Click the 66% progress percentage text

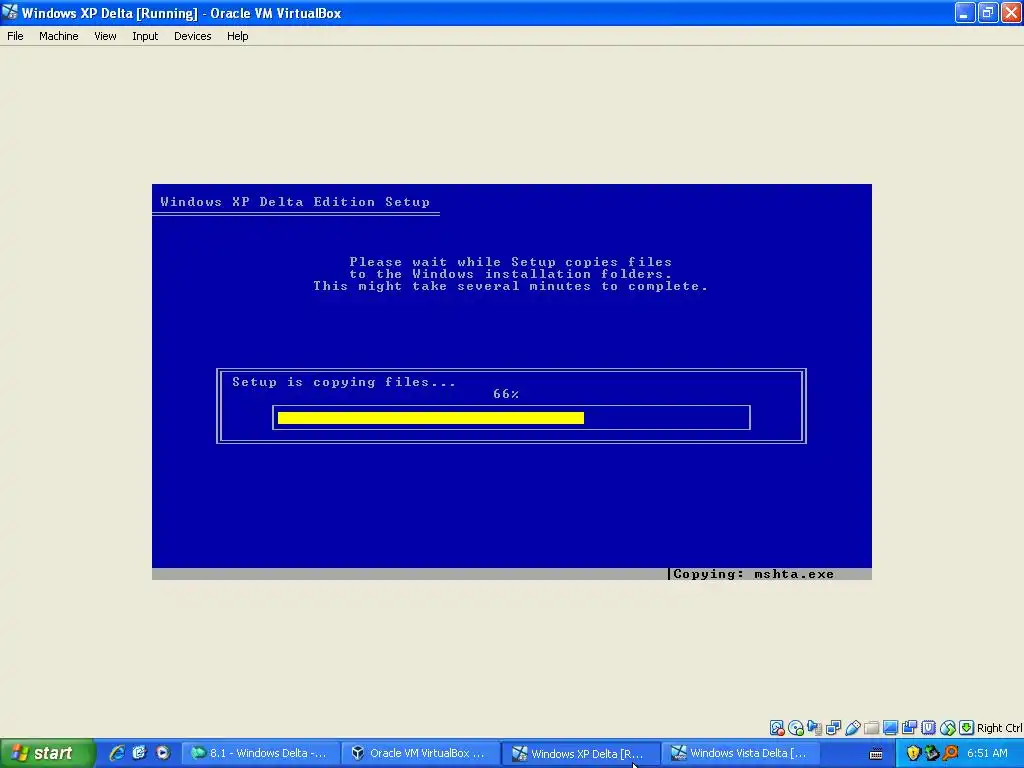(506, 394)
